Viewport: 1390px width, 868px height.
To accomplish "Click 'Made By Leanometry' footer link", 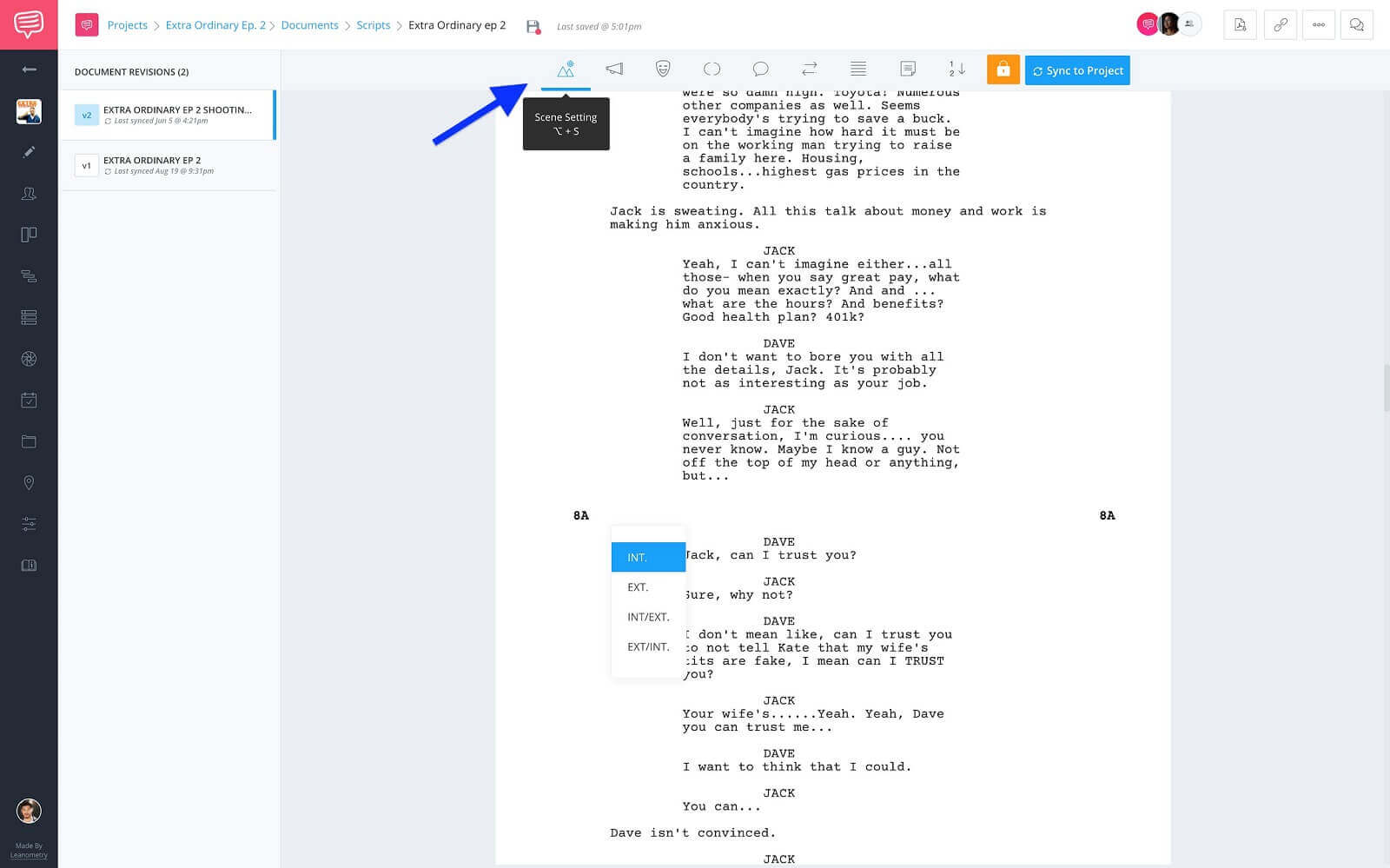I will pyautogui.click(x=29, y=851).
